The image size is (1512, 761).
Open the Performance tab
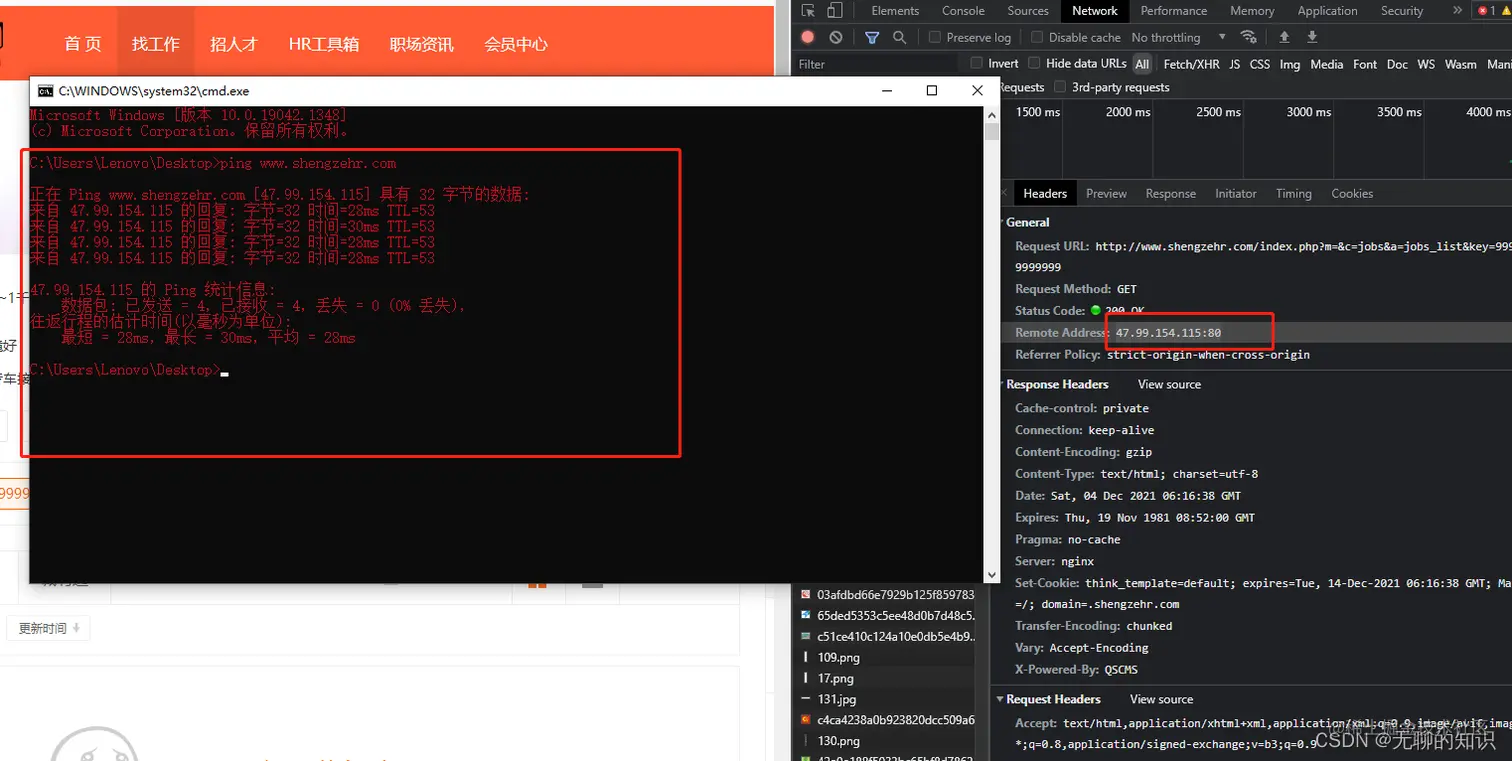tap(1174, 11)
